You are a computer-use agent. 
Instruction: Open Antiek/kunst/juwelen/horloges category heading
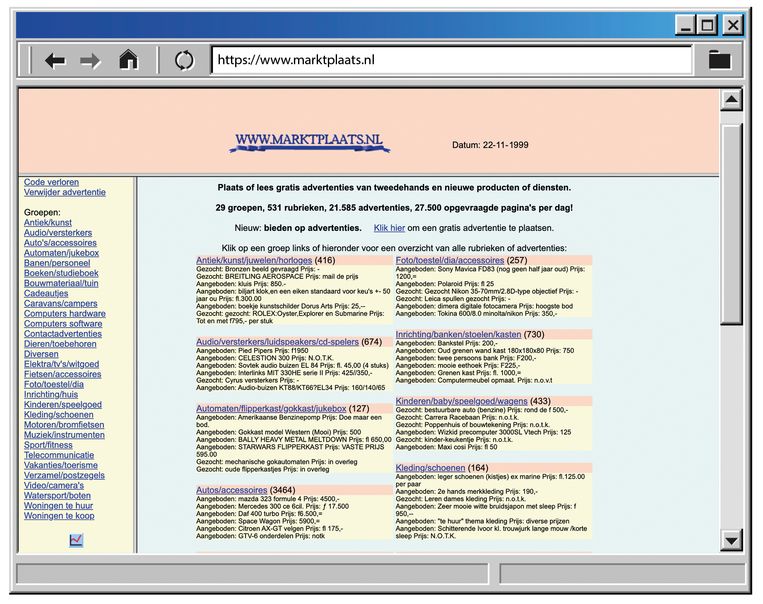[x=254, y=260]
